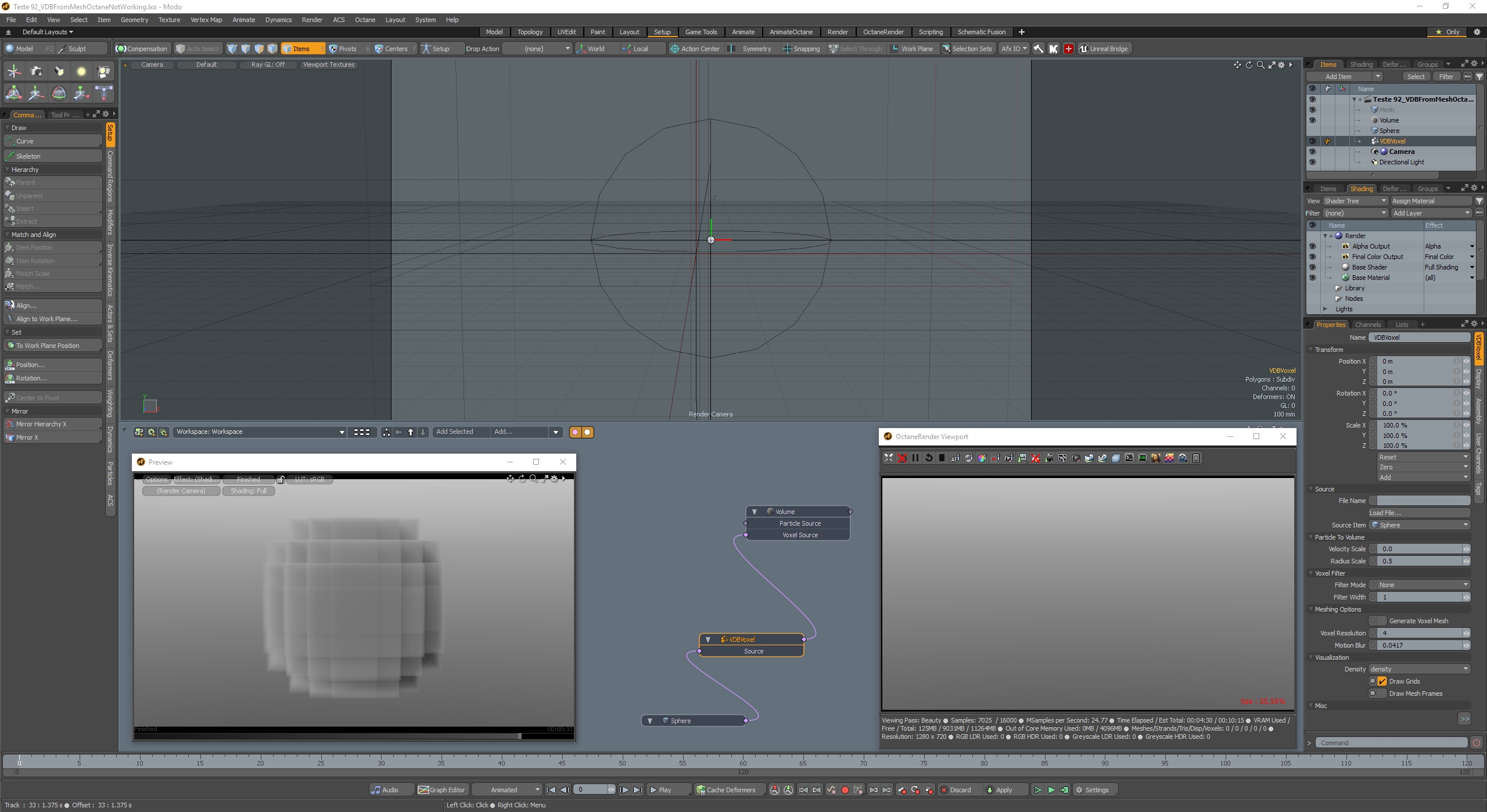The height and width of the screenshot is (812, 1487).
Task: Enable the Draw Grids checkbox
Action: [1382, 681]
